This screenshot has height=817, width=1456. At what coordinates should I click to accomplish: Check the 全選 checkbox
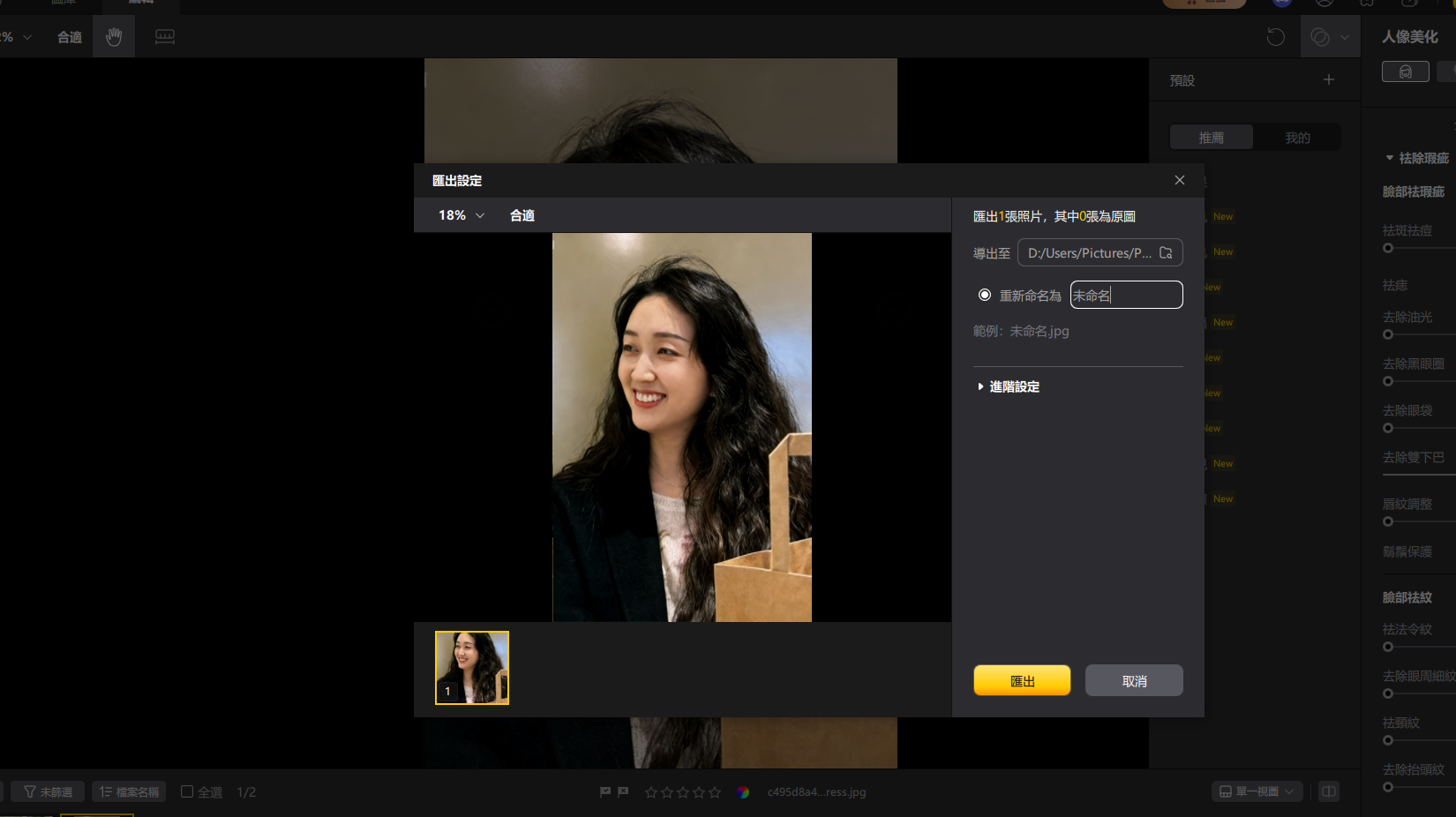point(187,791)
